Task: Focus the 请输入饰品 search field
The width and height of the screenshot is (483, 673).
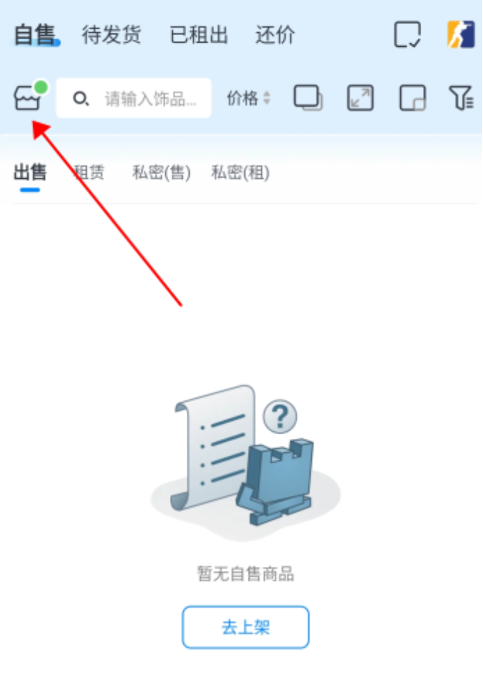Action: [134, 98]
